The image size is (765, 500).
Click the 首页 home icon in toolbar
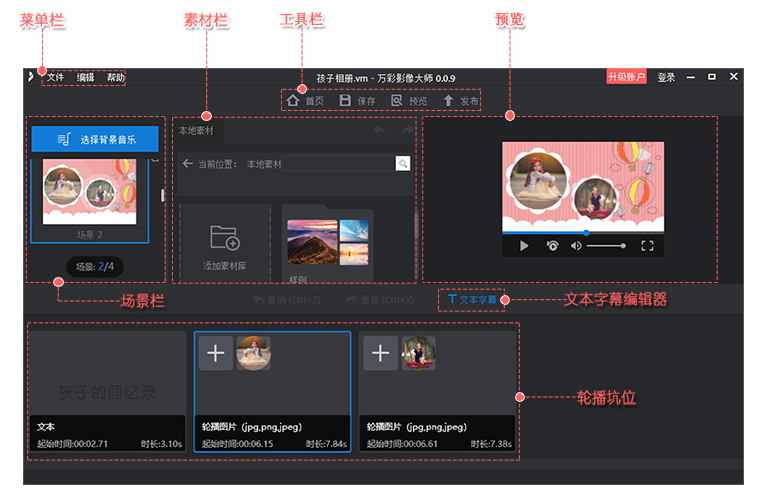coord(293,101)
